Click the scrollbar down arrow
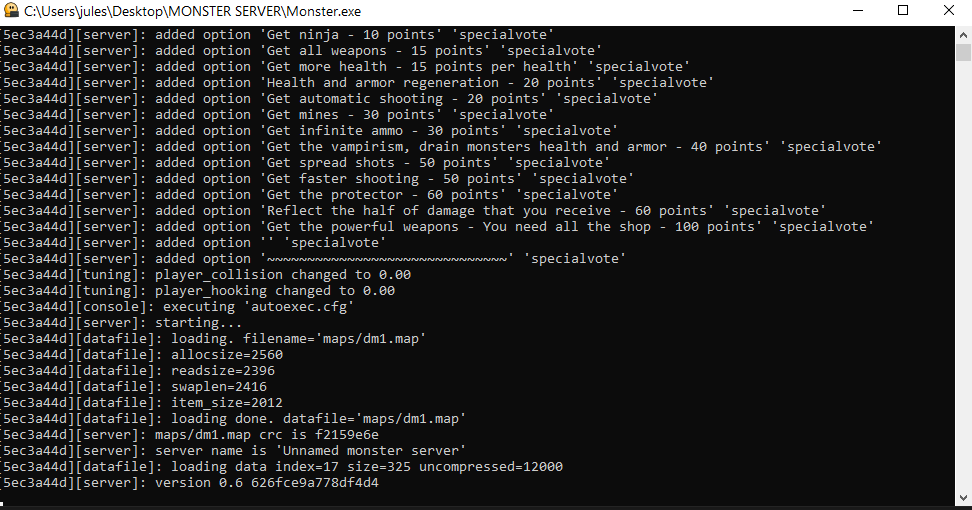The height and width of the screenshot is (510, 972). [x=963, y=498]
